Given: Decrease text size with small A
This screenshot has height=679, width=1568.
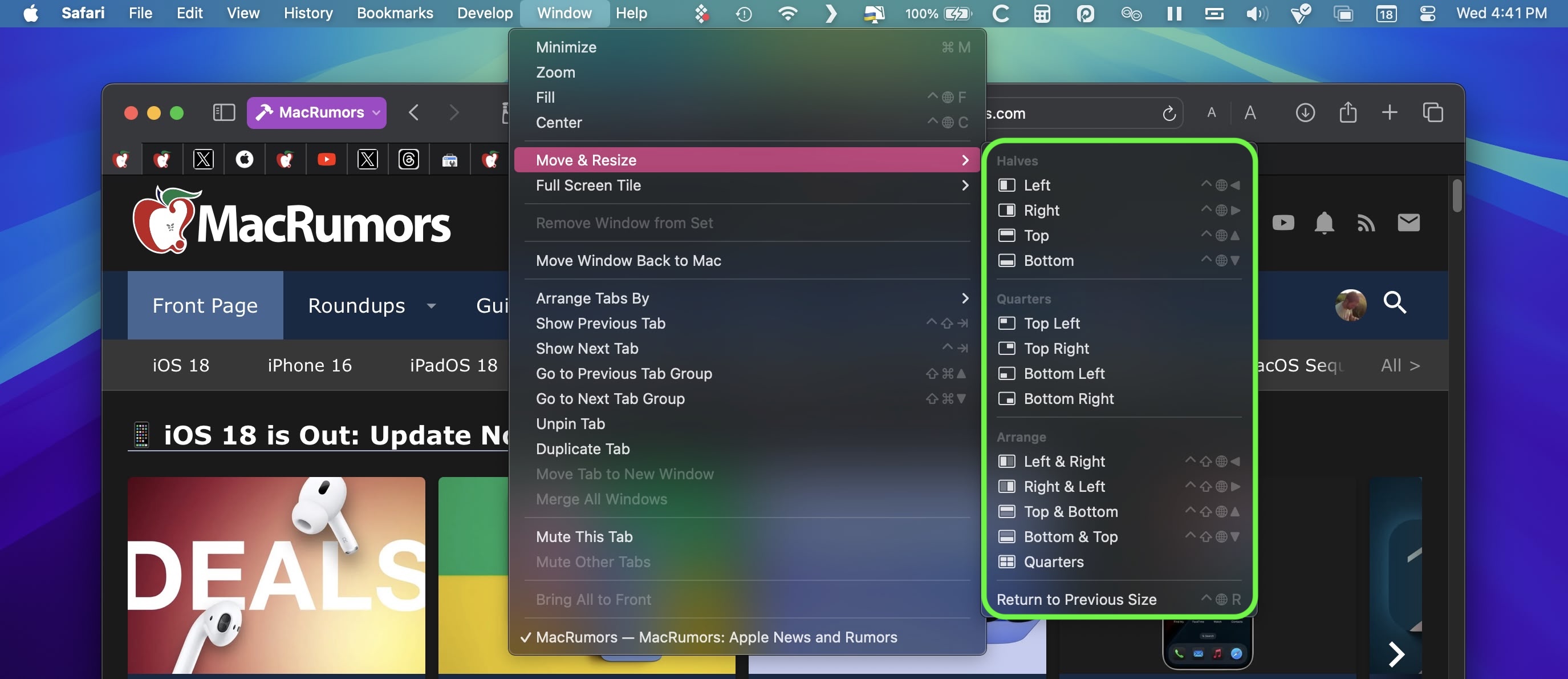Looking at the screenshot, I should pos(1211,114).
